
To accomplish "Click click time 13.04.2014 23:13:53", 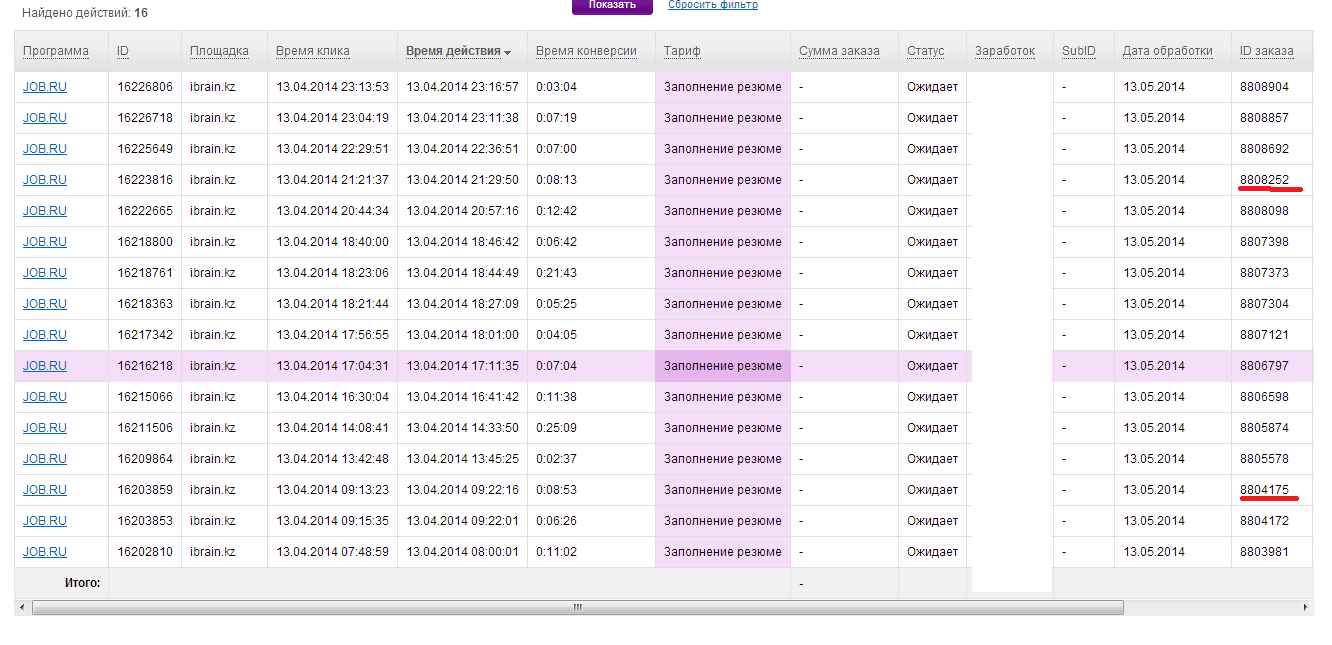I will click(332, 87).
